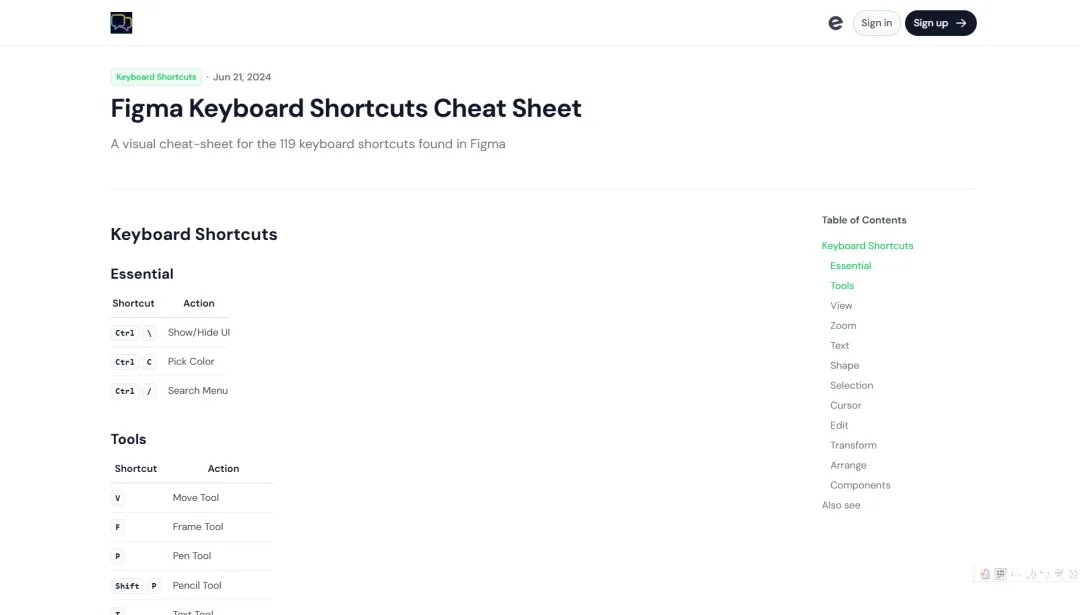
Task: Go to Selection section in contents list
Action: 851,385
